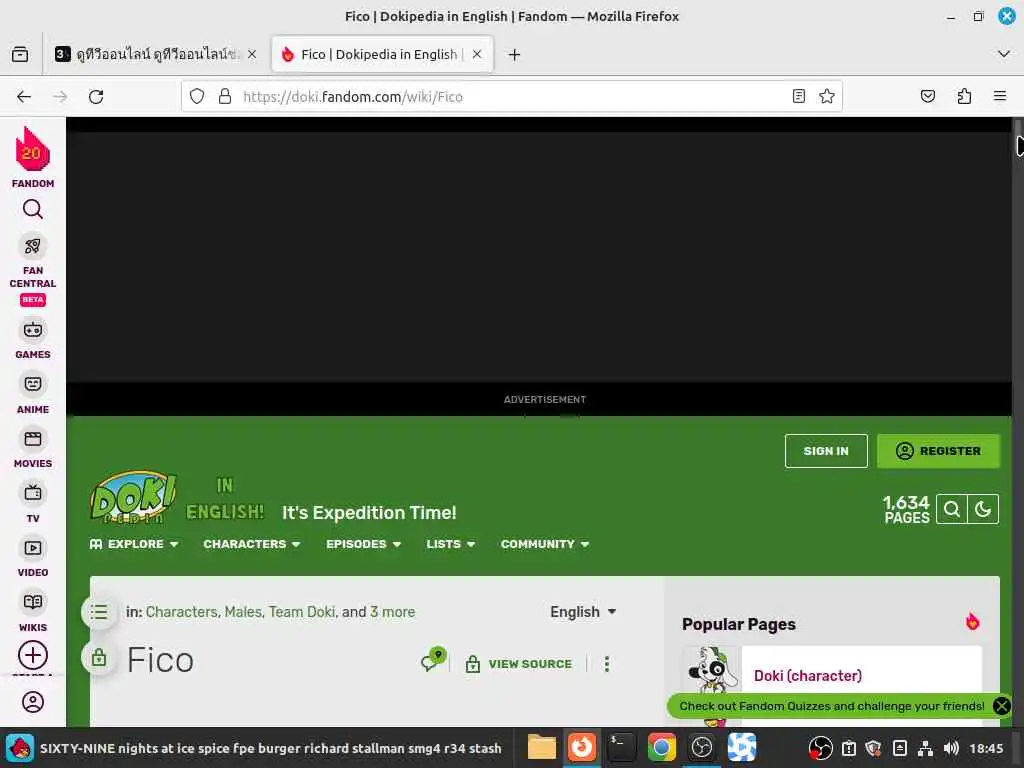Image resolution: width=1024 pixels, height=768 pixels.
Task: Toggle Firefox reader view icon
Action: [x=798, y=97]
